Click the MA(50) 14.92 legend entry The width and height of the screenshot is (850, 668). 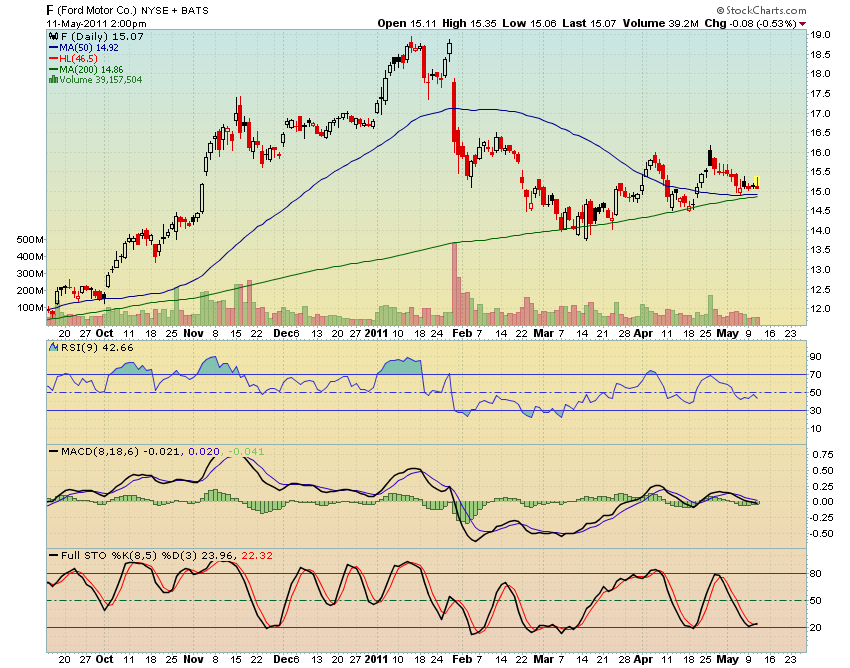click(89, 48)
